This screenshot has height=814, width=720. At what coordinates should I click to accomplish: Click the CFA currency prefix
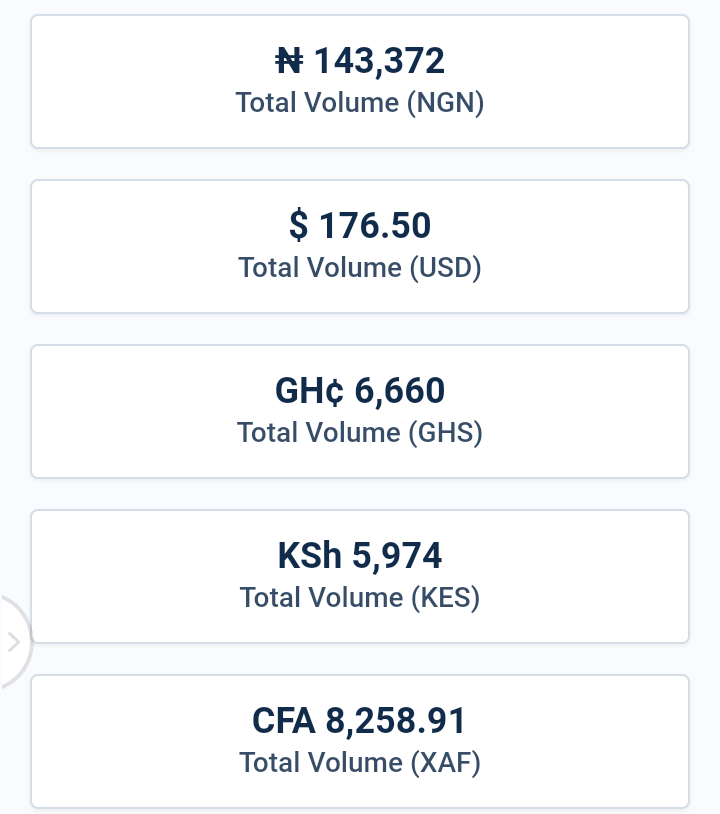283,721
